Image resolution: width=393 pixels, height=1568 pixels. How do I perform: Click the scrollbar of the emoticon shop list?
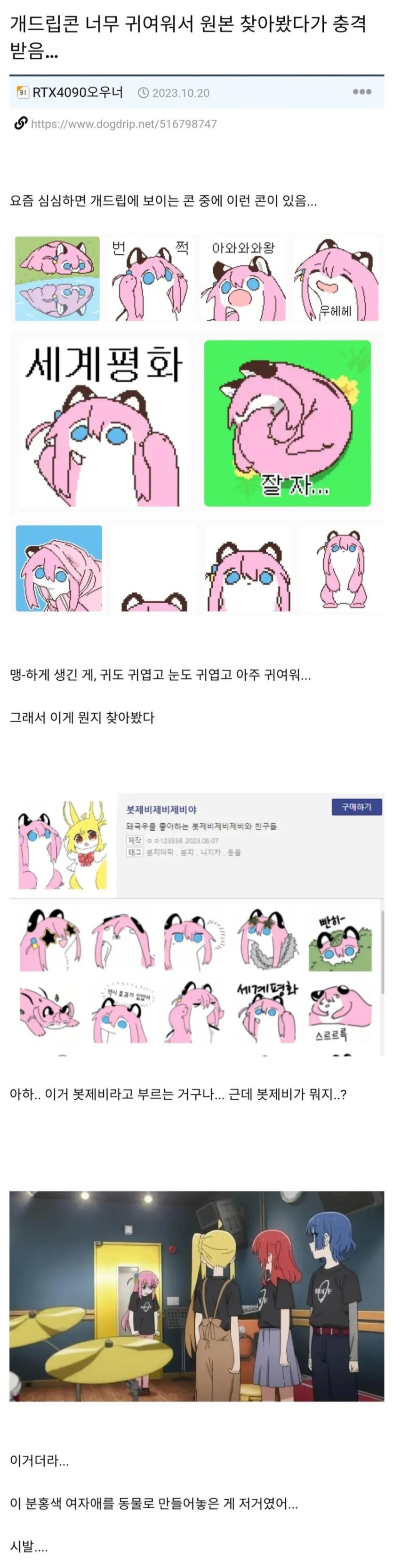[x=382, y=952]
